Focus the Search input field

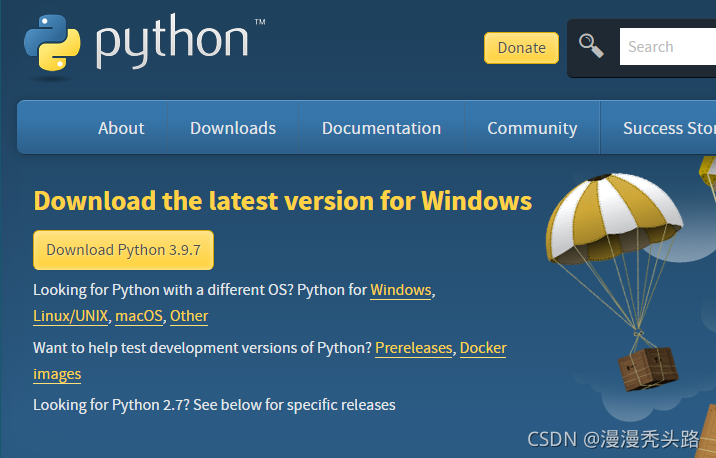[668, 47]
